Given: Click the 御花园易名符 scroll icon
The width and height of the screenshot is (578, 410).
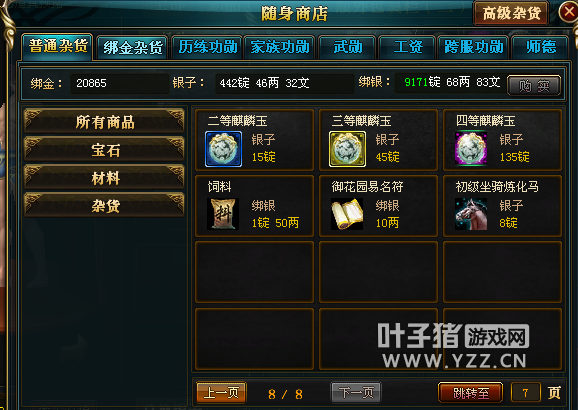Looking at the screenshot, I should click(347, 214).
